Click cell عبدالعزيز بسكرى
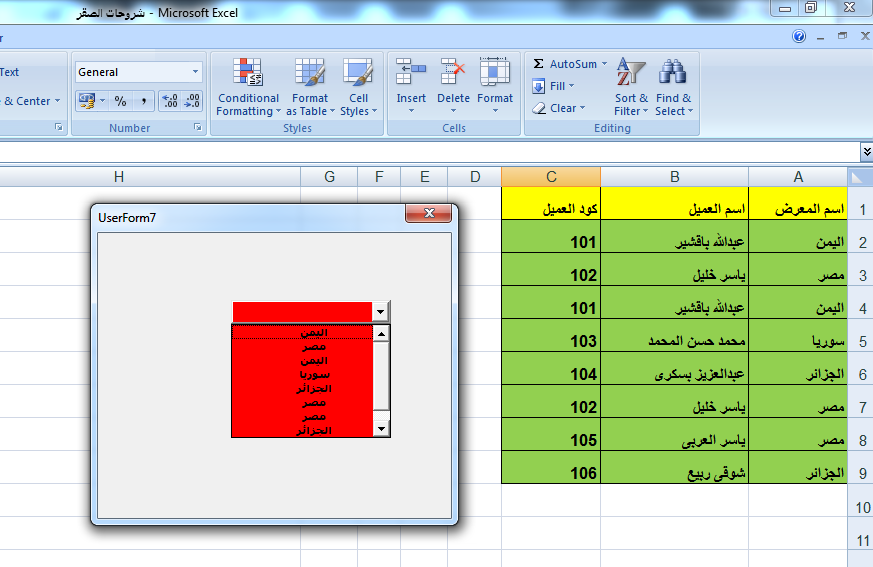Viewport: 873px width, 567px height. coord(675,368)
